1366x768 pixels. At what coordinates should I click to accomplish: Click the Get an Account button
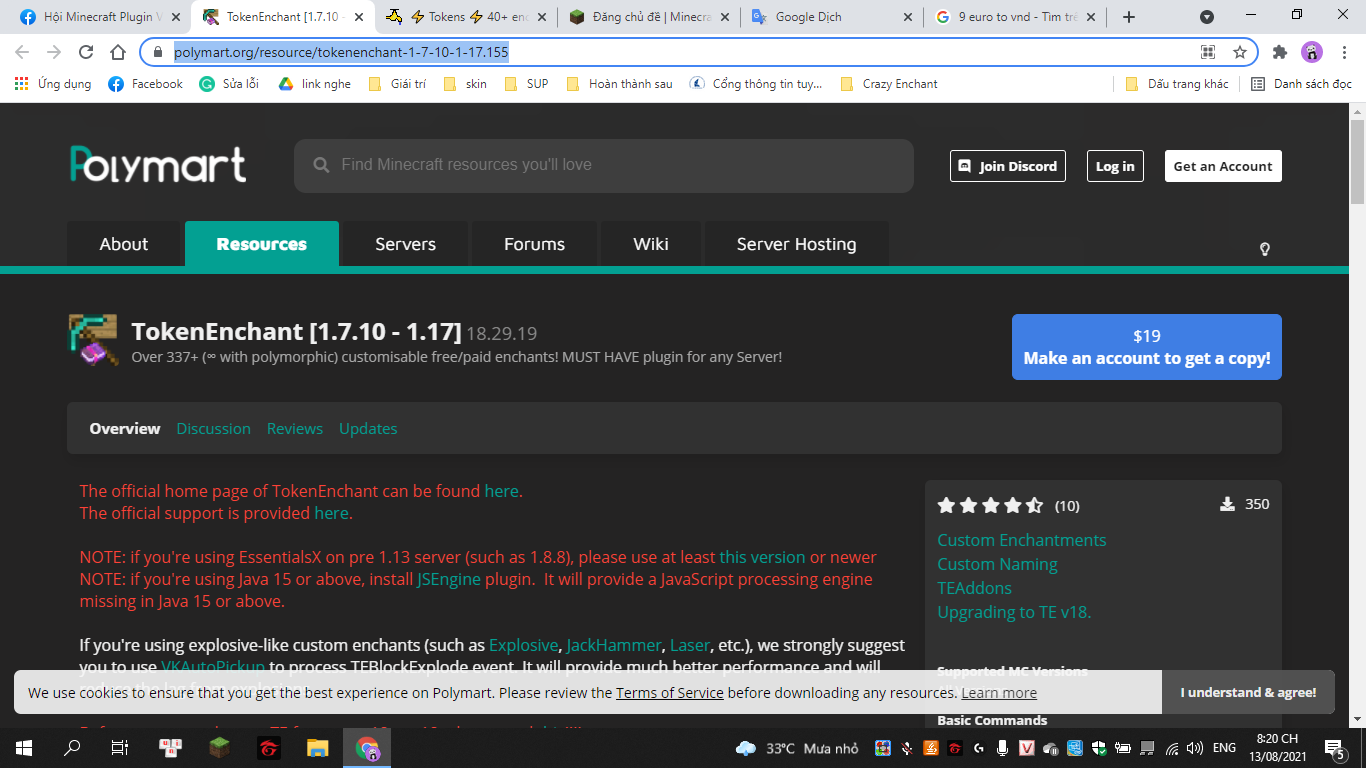pyautogui.click(x=1223, y=166)
